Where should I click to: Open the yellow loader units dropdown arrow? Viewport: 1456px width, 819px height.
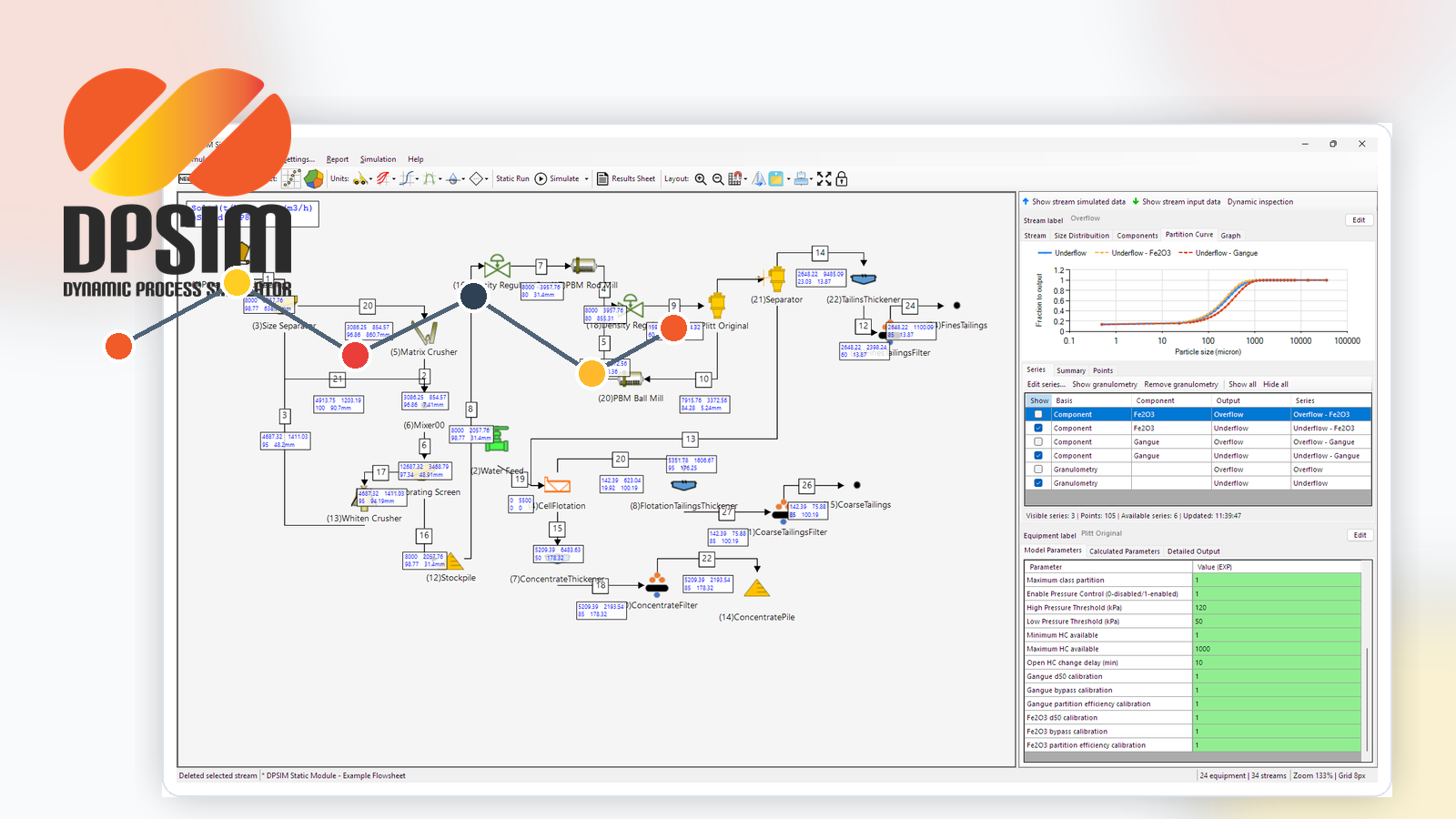click(x=371, y=179)
